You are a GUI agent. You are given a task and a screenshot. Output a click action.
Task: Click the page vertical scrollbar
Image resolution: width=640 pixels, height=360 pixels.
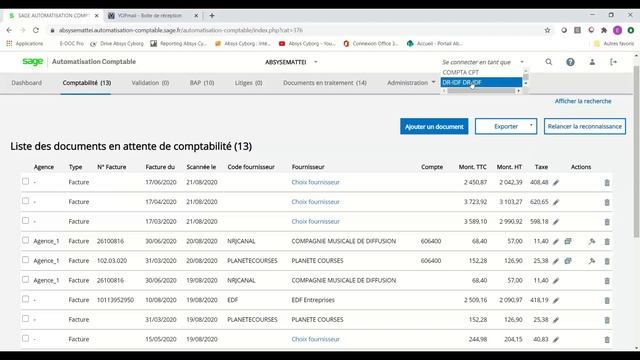(636, 151)
